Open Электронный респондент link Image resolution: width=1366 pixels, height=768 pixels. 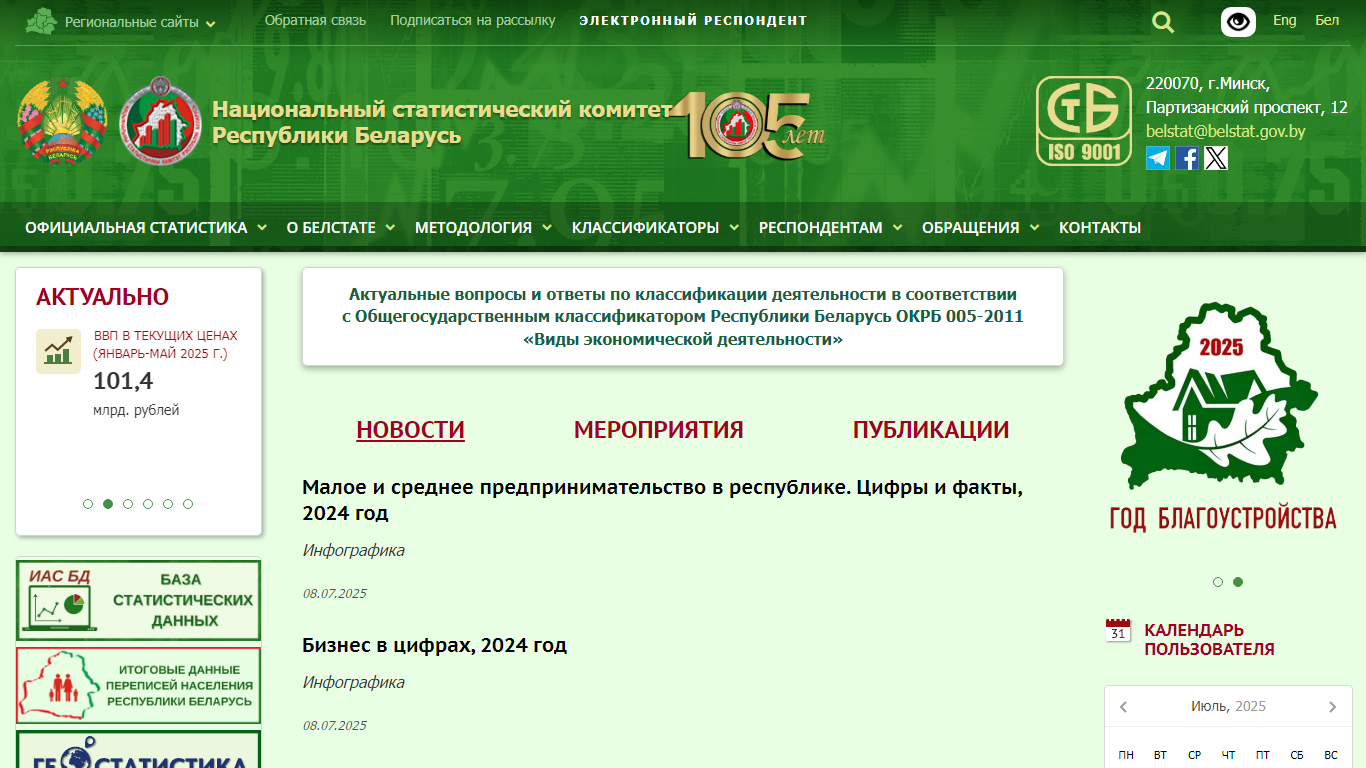pyautogui.click(x=693, y=20)
